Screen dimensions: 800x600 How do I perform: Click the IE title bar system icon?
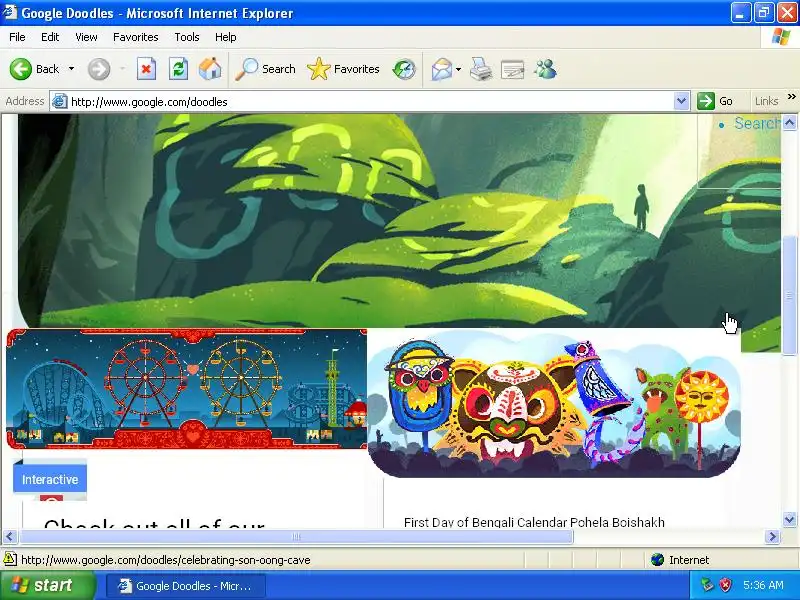10,12
